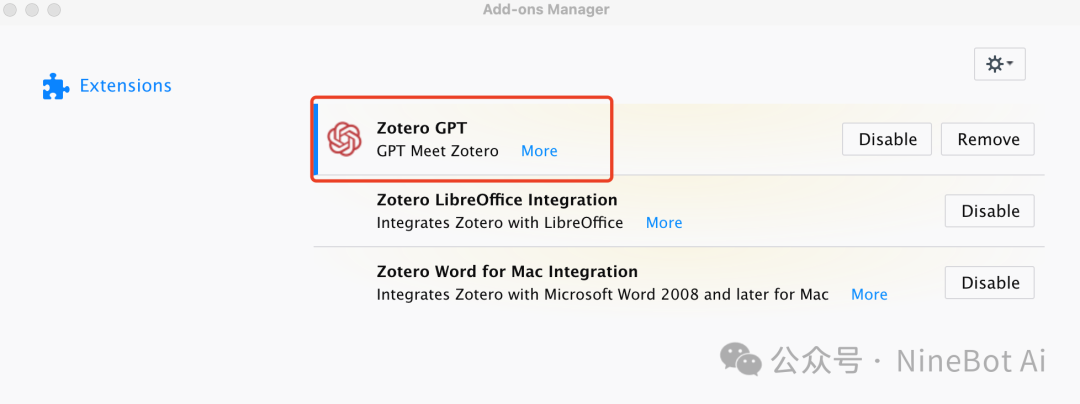Click the Zotero GPT logo icon

click(x=344, y=139)
